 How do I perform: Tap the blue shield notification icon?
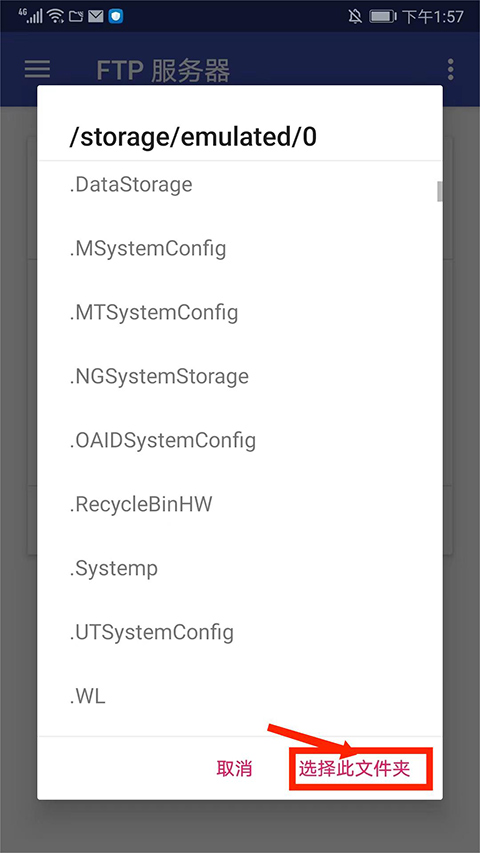[115, 17]
